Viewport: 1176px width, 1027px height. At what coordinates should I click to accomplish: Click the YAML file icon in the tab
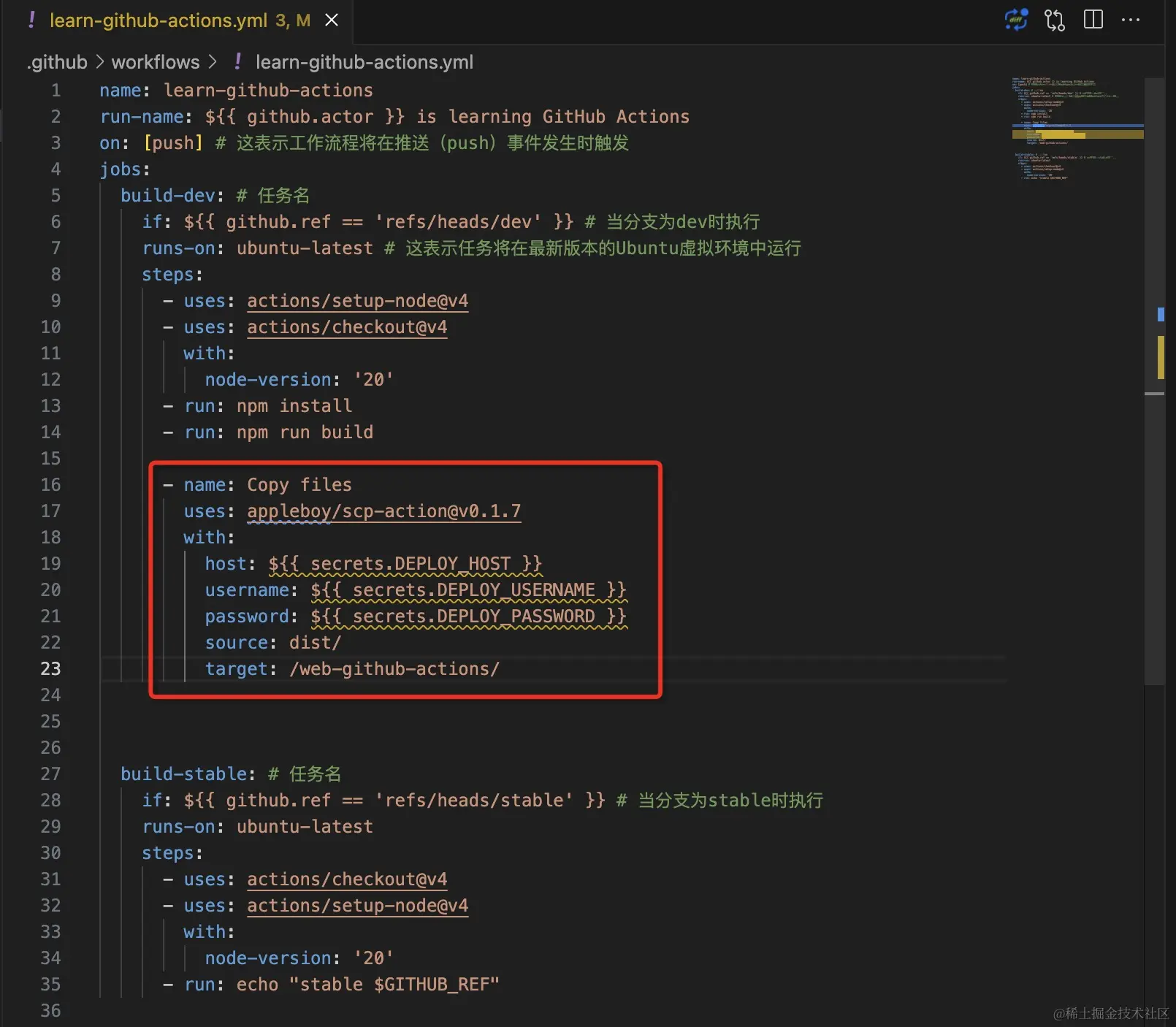[x=31, y=20]
